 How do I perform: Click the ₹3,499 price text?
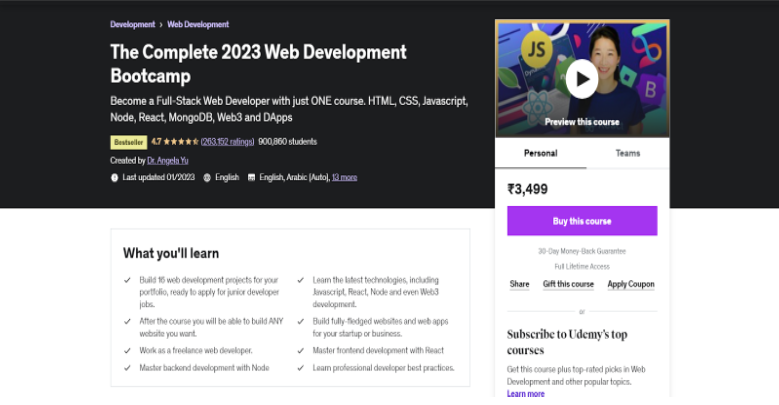pyautogui.click(x=527, y=189)
